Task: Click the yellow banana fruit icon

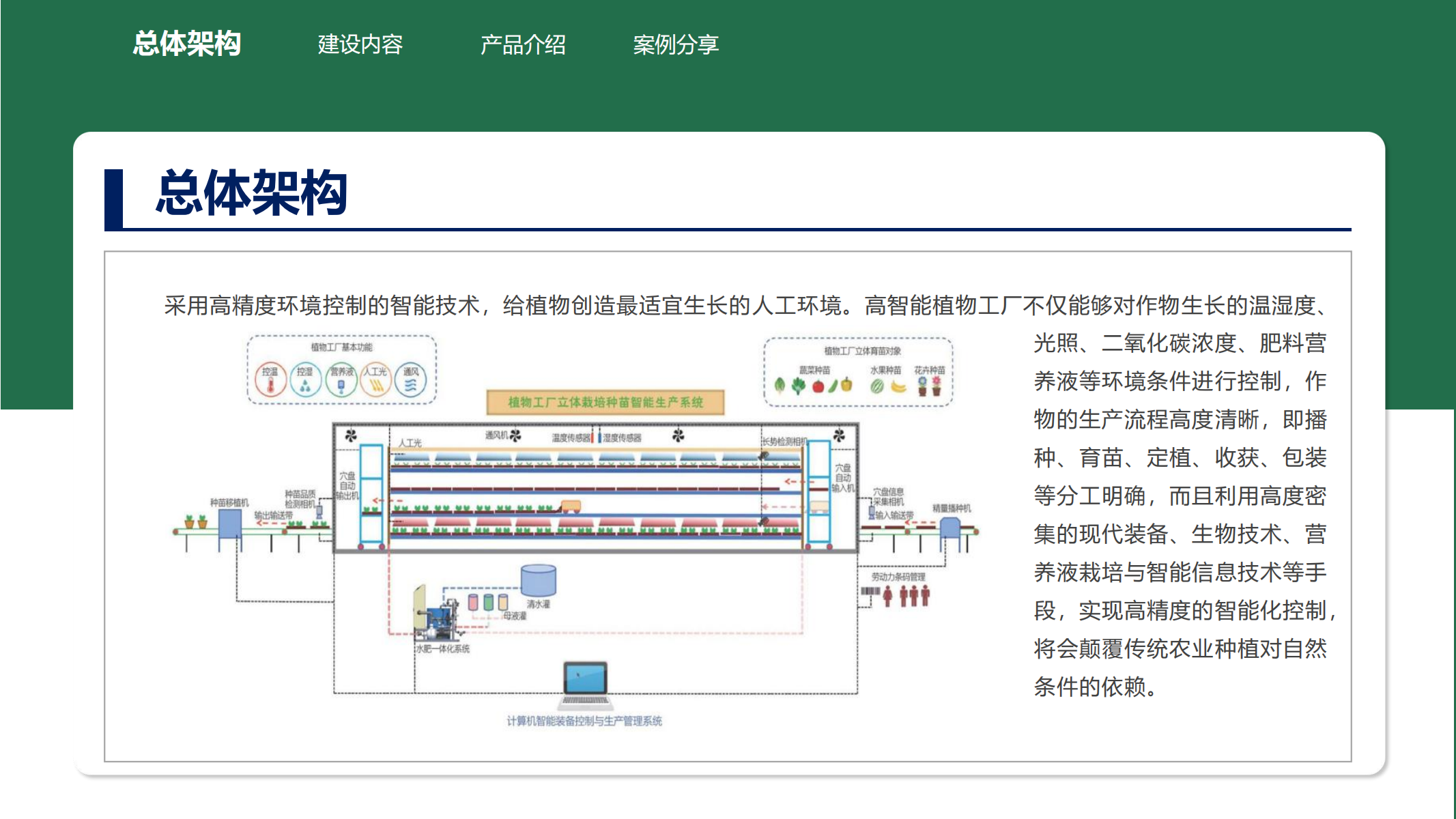Action: 898,387
